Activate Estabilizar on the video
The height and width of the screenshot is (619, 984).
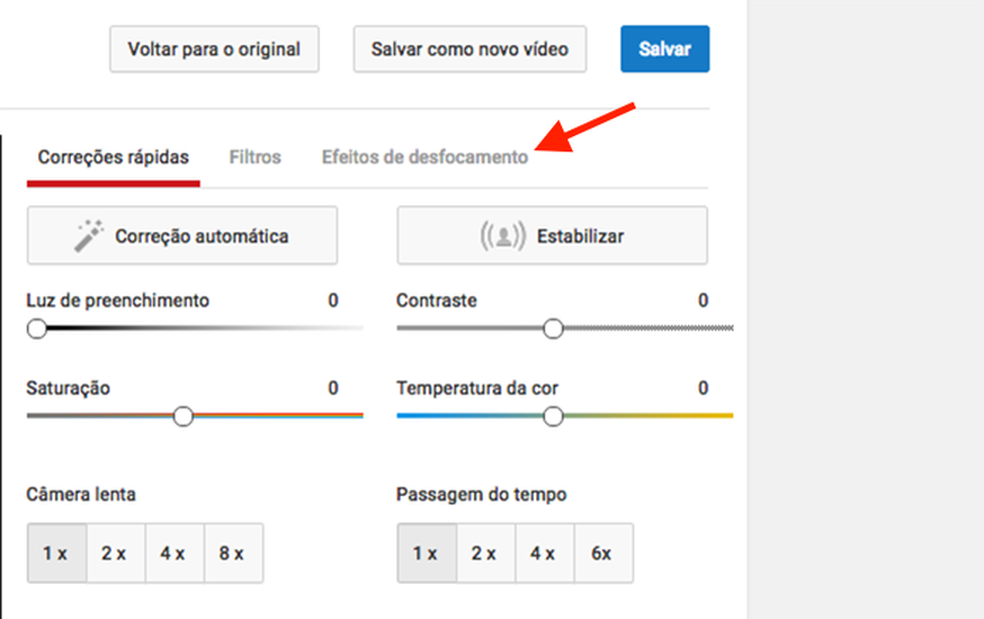coord(551,235)
